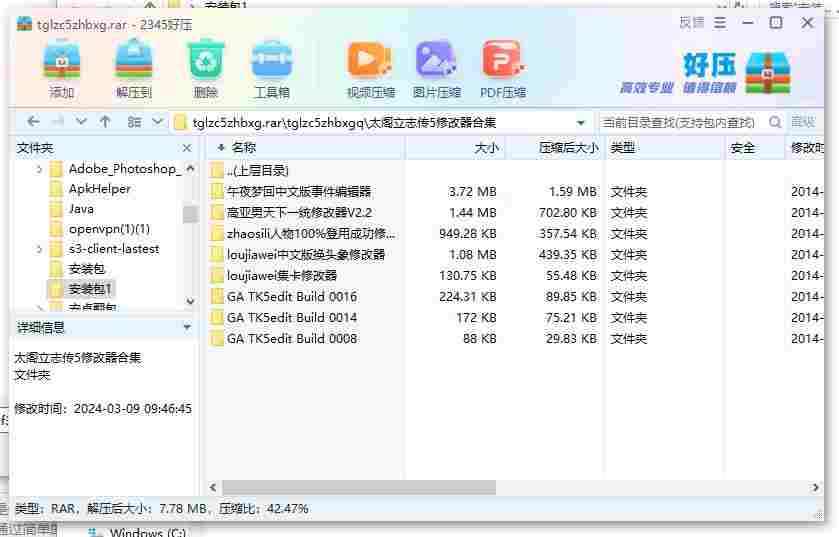Select ..(上层目录) parent directory row
Image resolution: width=839 pixels, height=537 pixels.
pyautogui.click(x=516, y=171)
